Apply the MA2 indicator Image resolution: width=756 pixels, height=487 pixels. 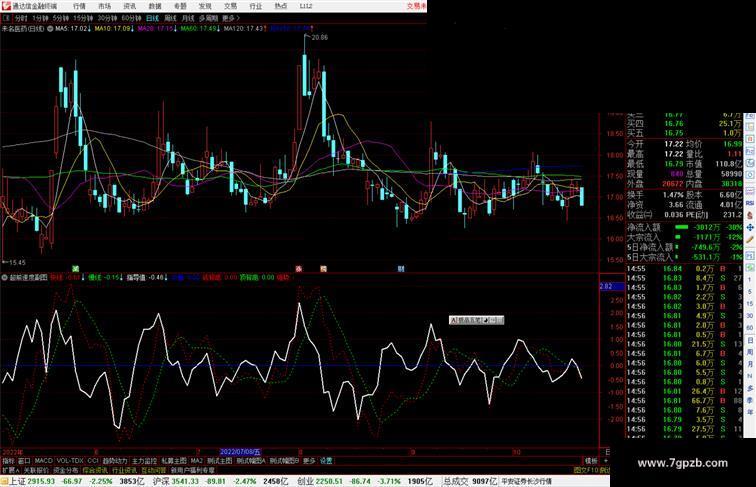click(x=197, y=461)
